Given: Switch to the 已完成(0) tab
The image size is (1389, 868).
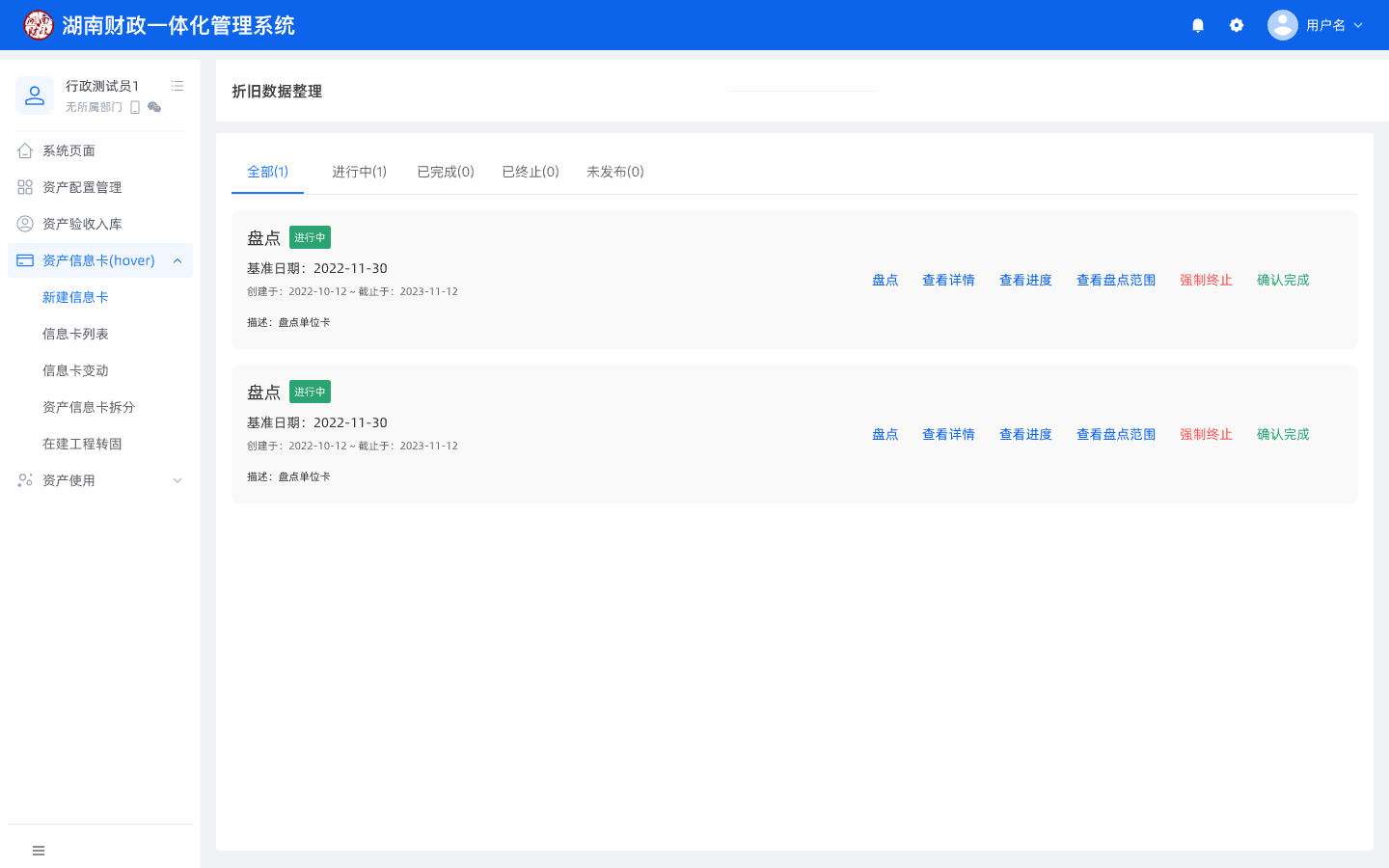Looking at the screenshot, I should (445, 172).
